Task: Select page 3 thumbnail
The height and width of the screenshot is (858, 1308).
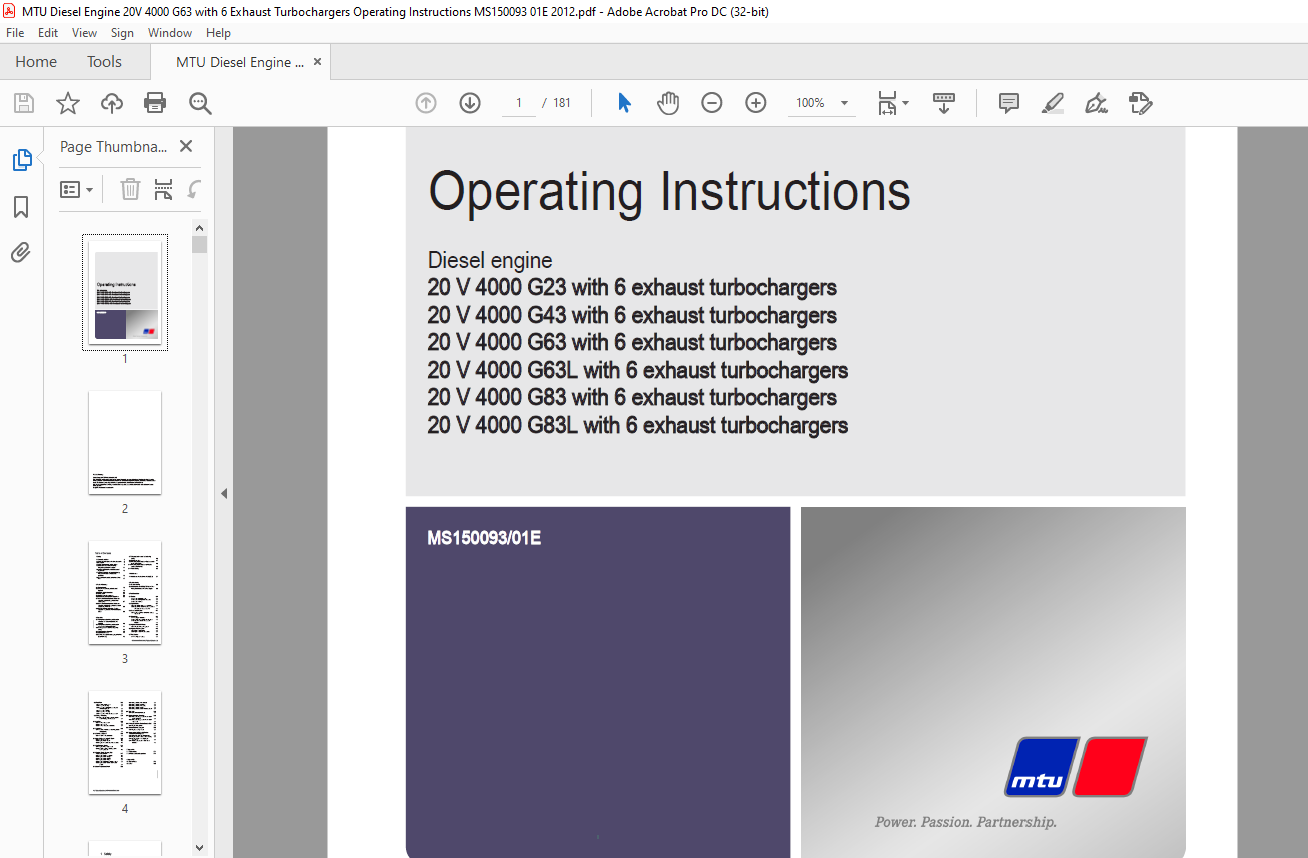Action: click(x=125, y=592)
